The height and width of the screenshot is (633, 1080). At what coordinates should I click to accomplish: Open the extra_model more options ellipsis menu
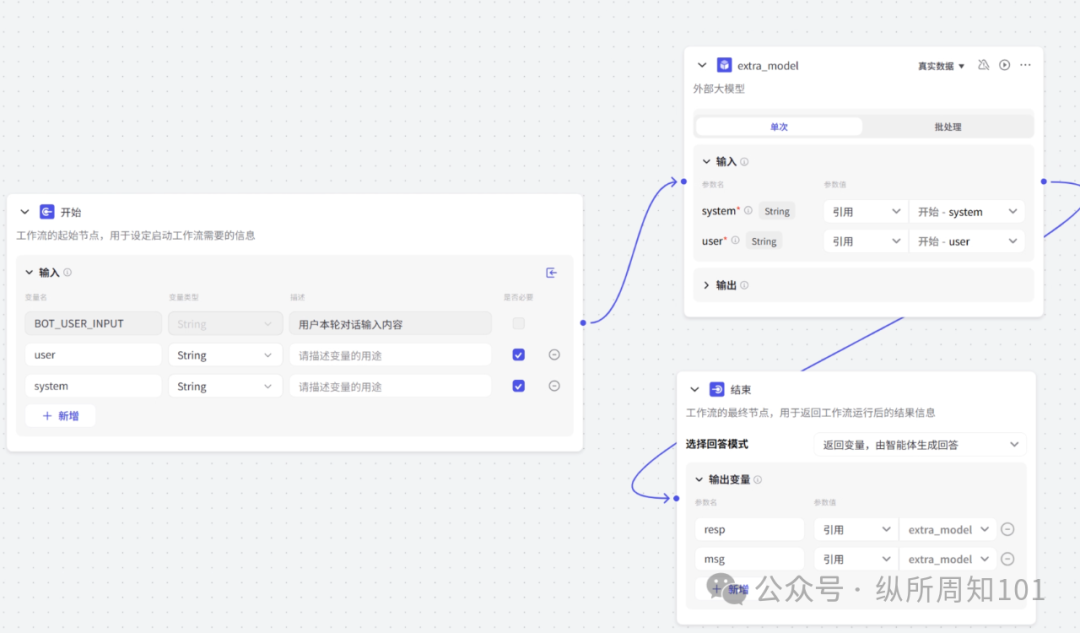point(1025,64)
